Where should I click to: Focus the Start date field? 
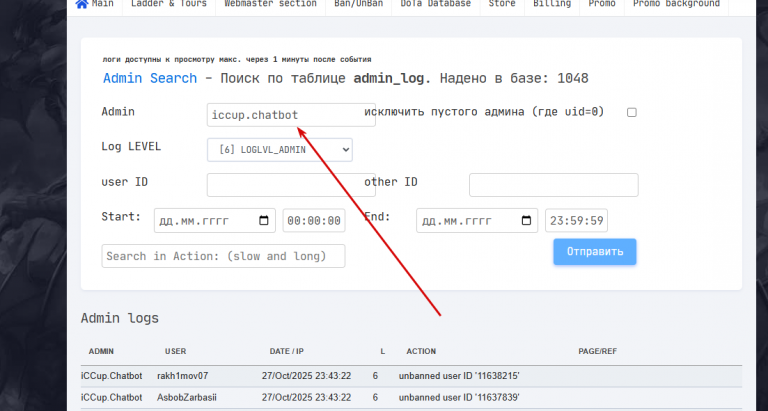(215, 220)
